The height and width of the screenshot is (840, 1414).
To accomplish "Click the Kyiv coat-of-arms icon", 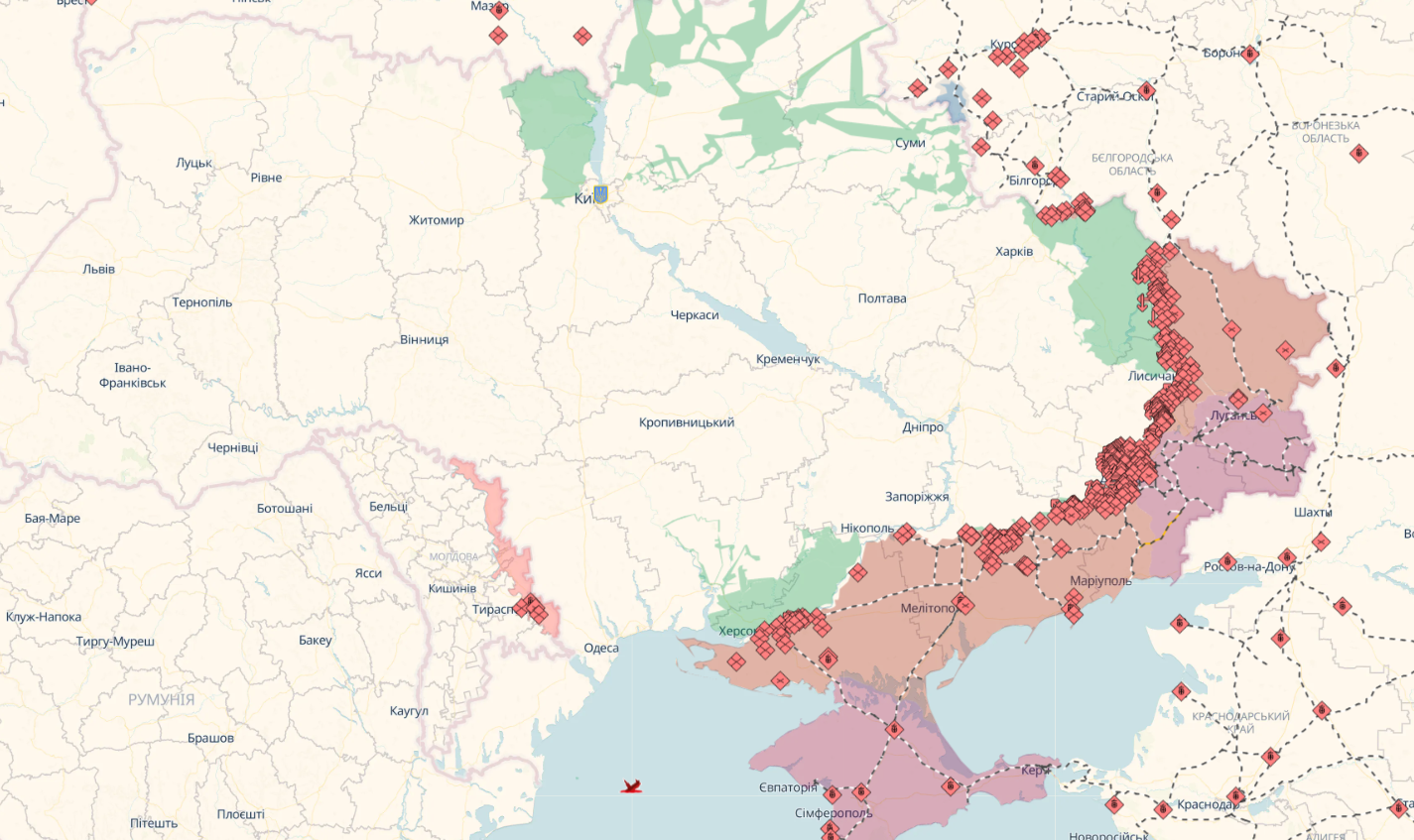I will coord(600,194).
